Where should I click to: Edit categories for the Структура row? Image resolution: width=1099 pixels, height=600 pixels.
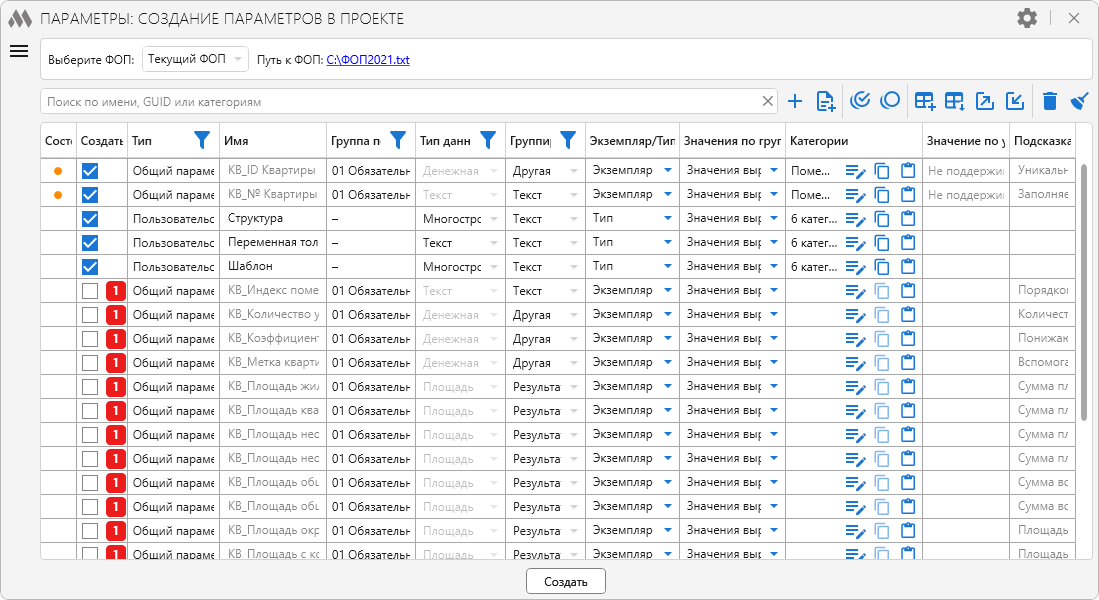854,219
